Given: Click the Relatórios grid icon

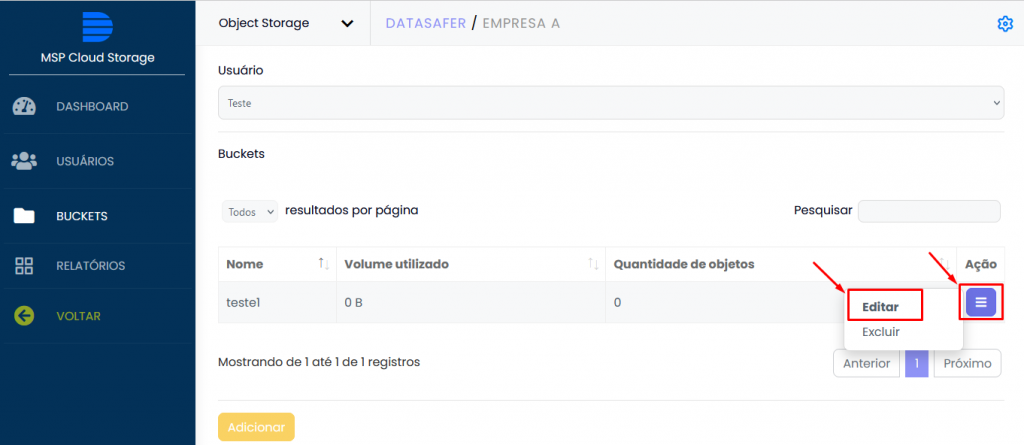Looking at the screenshot, I should pos(24,266).
